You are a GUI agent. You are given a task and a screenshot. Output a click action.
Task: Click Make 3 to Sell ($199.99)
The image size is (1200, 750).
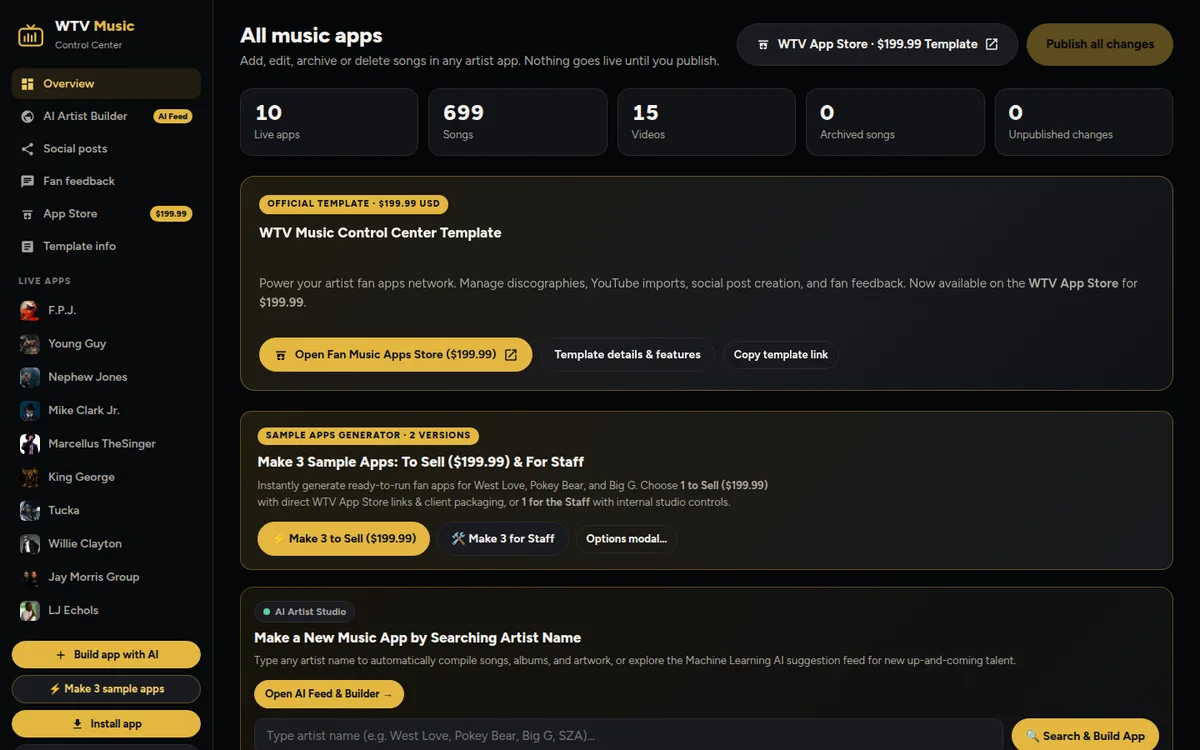(x=344, y=539)
